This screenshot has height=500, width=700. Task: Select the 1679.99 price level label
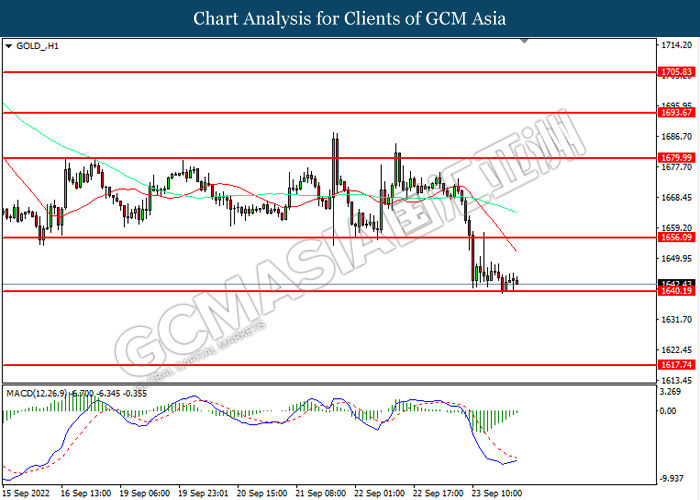[x=676, y=158]
